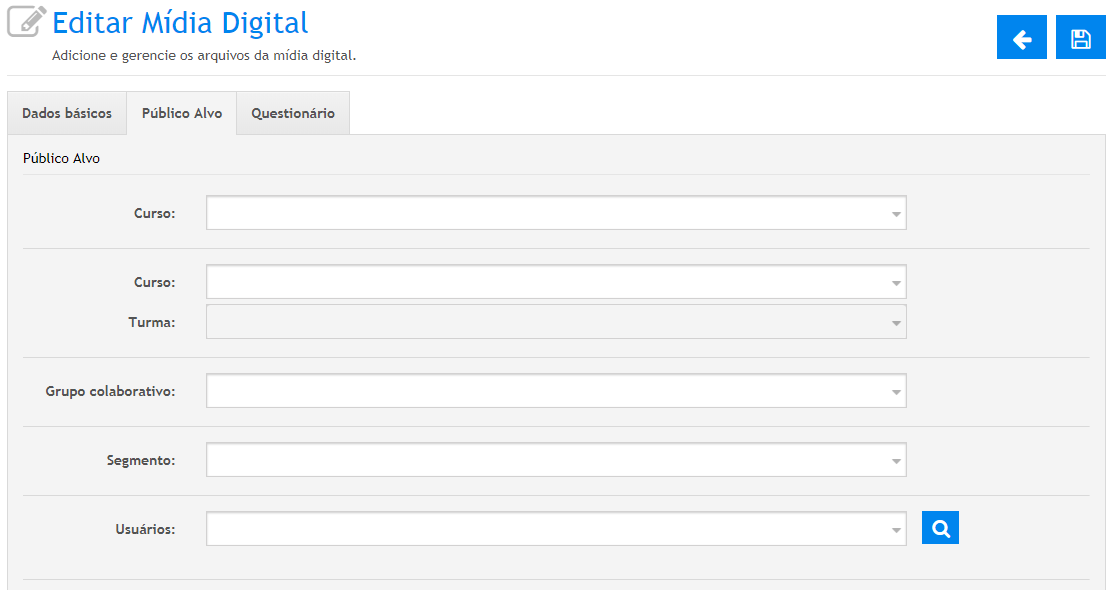Go back using the left arrow button
1116x590 pixels.
click(1021, 38)
